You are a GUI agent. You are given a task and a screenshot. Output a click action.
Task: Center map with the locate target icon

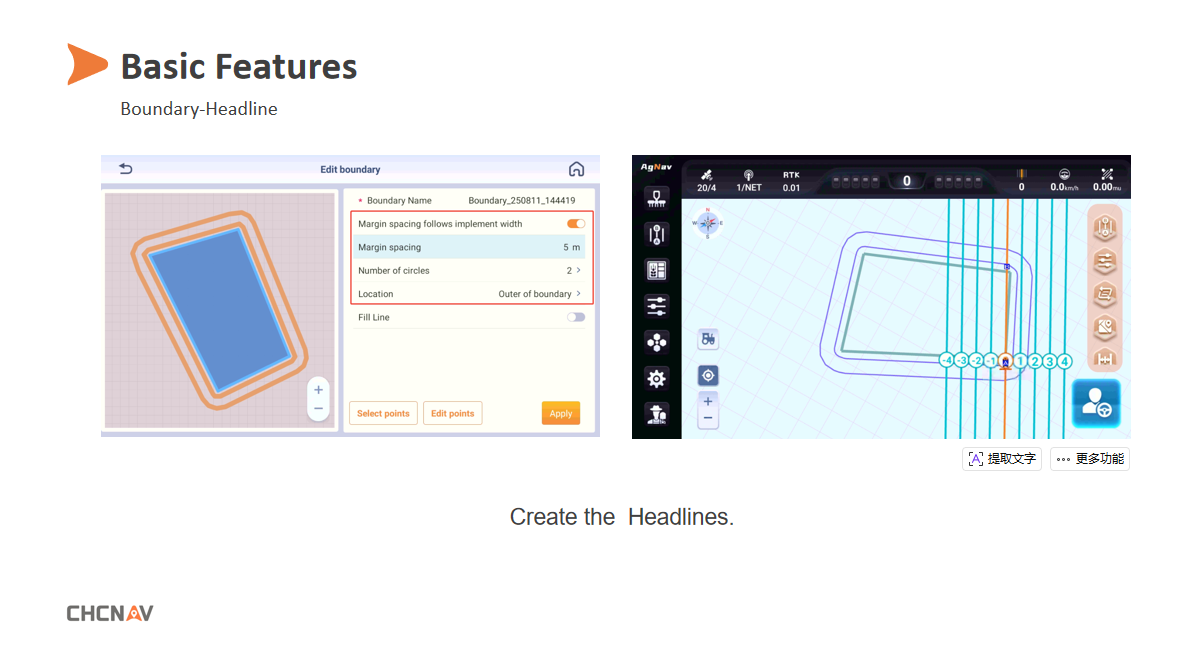pos(709,375)
